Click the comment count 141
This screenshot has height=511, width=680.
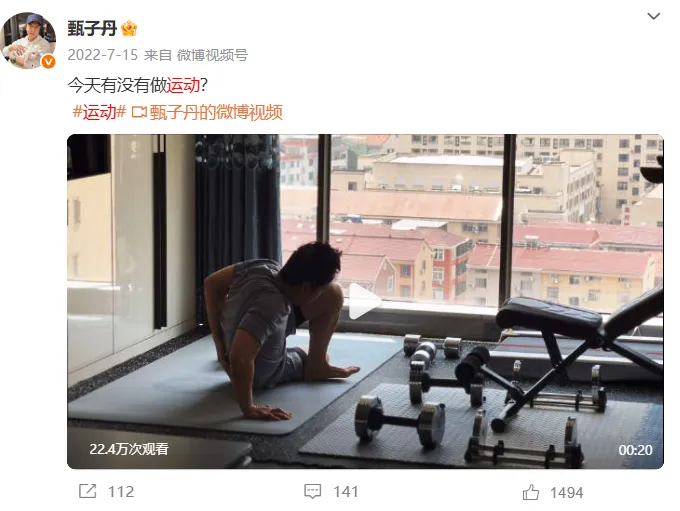pos(346,492)
